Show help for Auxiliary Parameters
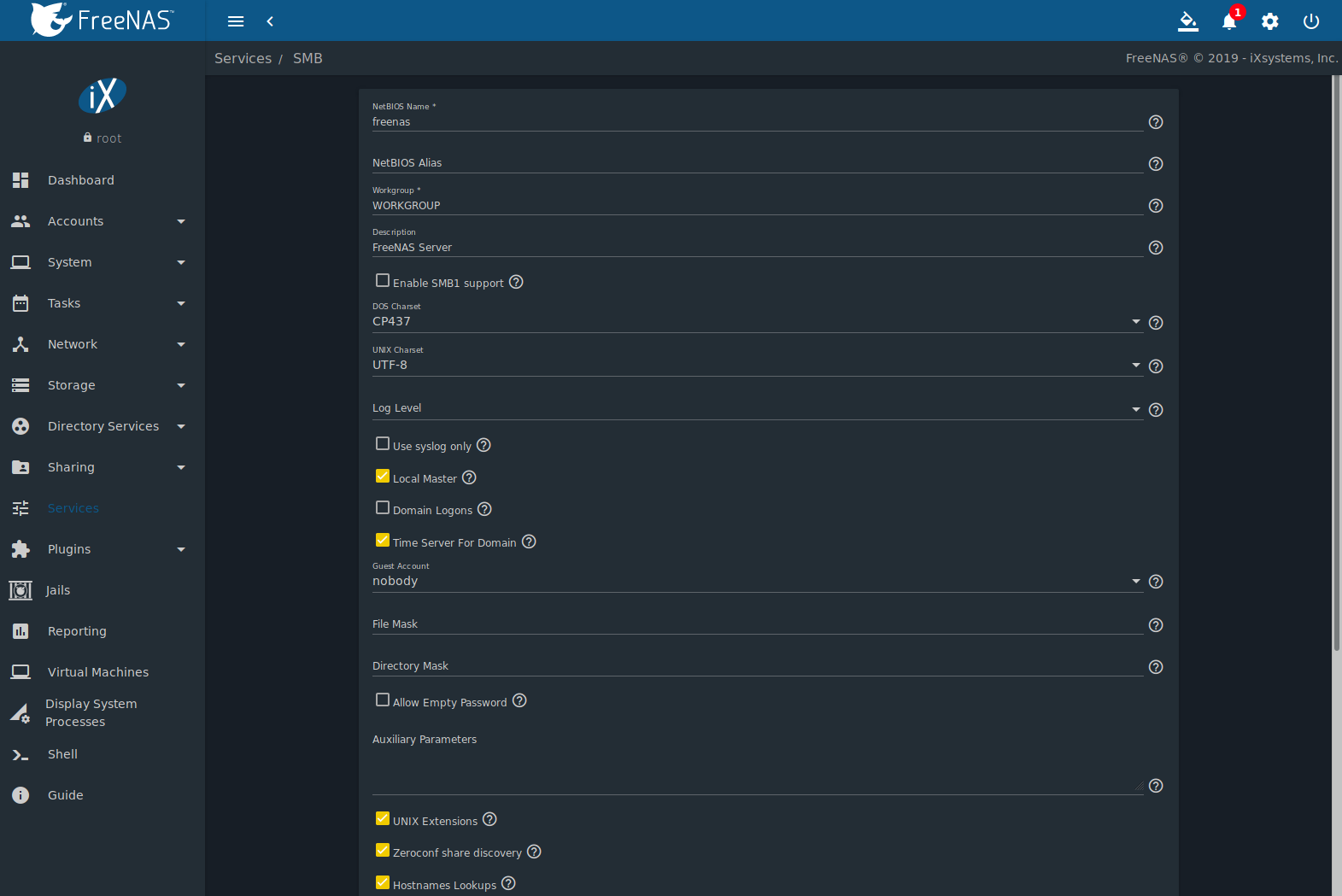The image size is (1342, 896). [1156, 786]
